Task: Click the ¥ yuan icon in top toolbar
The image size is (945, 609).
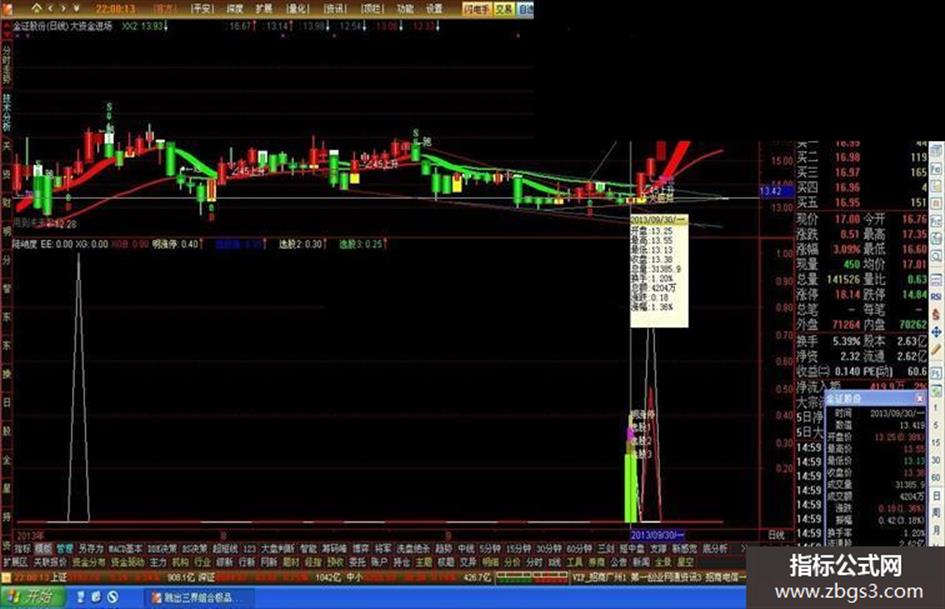Action: tap(77, 8)
